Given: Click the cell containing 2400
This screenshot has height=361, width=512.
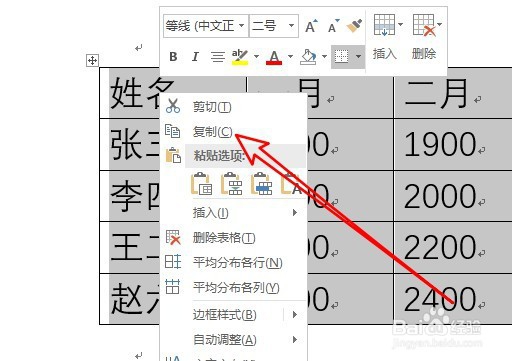Looking at the screenshot, I should [453, 299].
